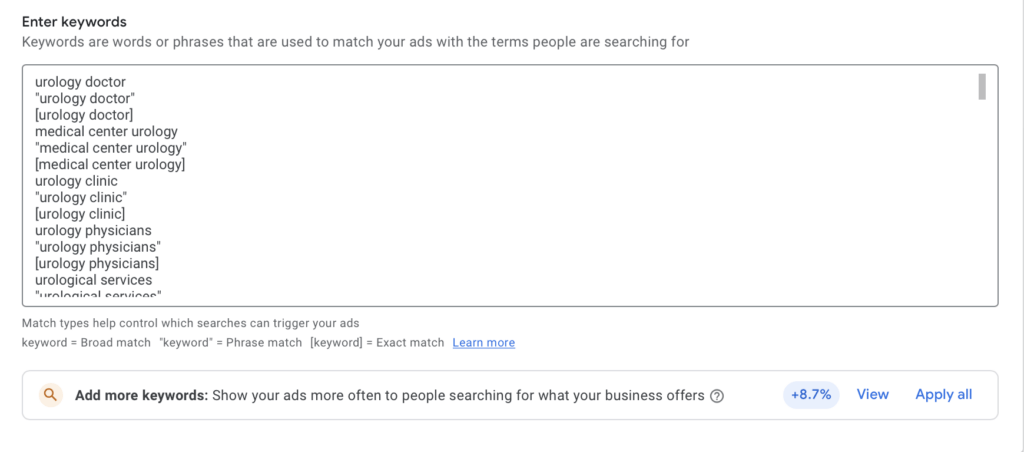
Task: Click the magnifier icon beside Add more keywords
Action: tap(50, 395)
